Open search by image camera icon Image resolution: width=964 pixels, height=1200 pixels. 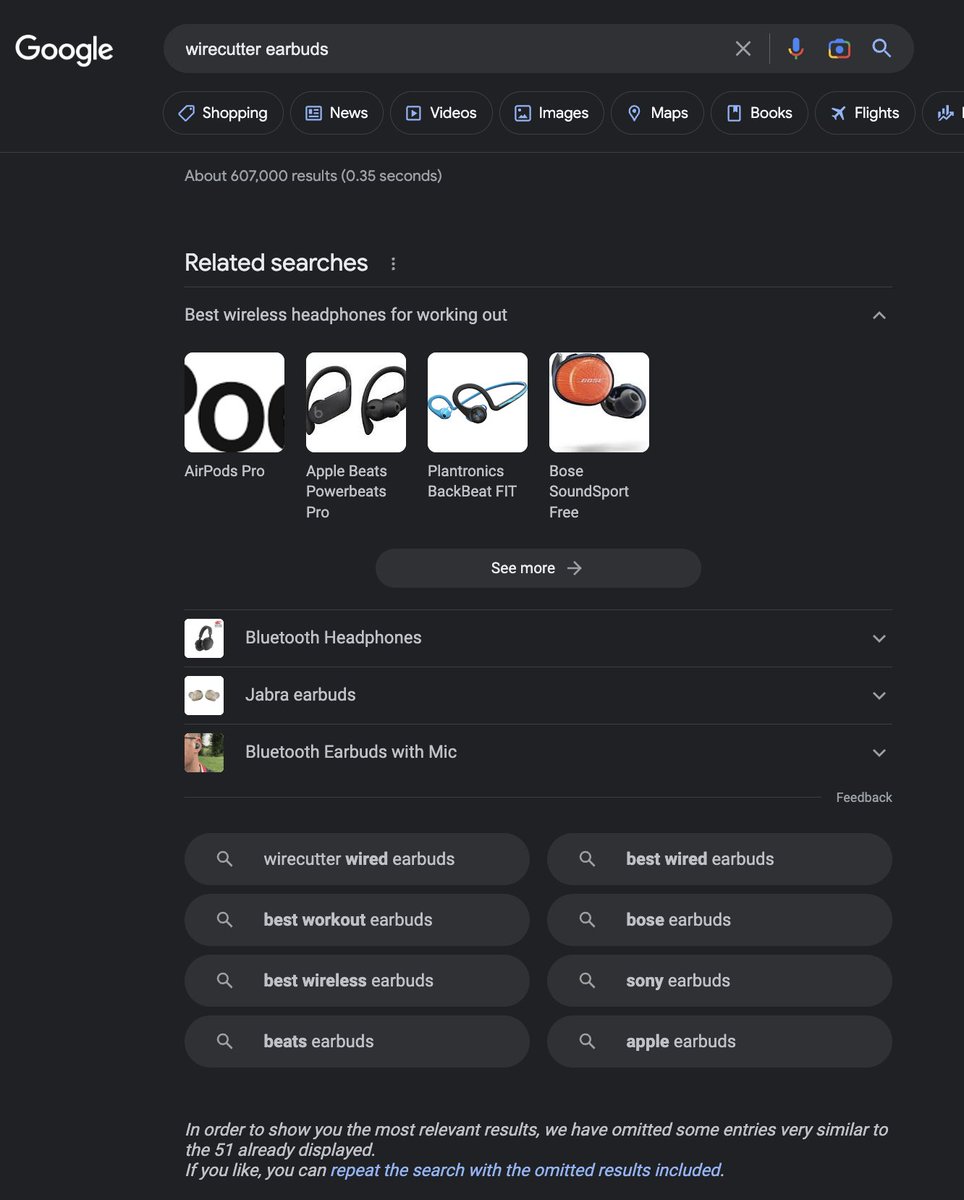839,48
